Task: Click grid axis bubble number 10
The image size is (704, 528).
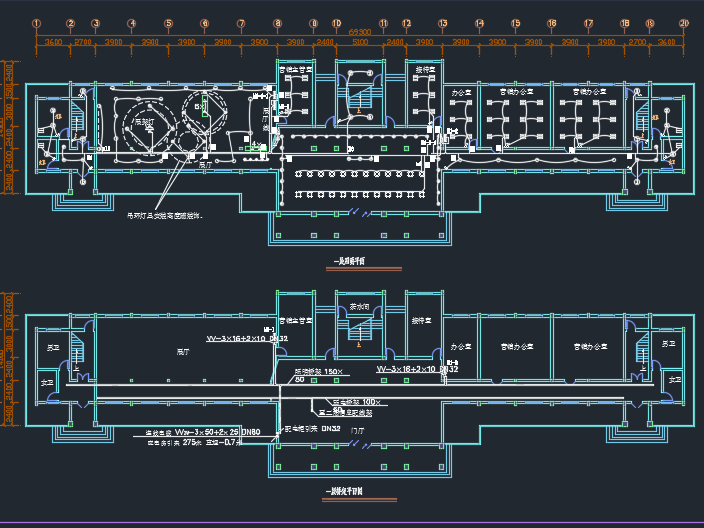Action: point(337,23)
